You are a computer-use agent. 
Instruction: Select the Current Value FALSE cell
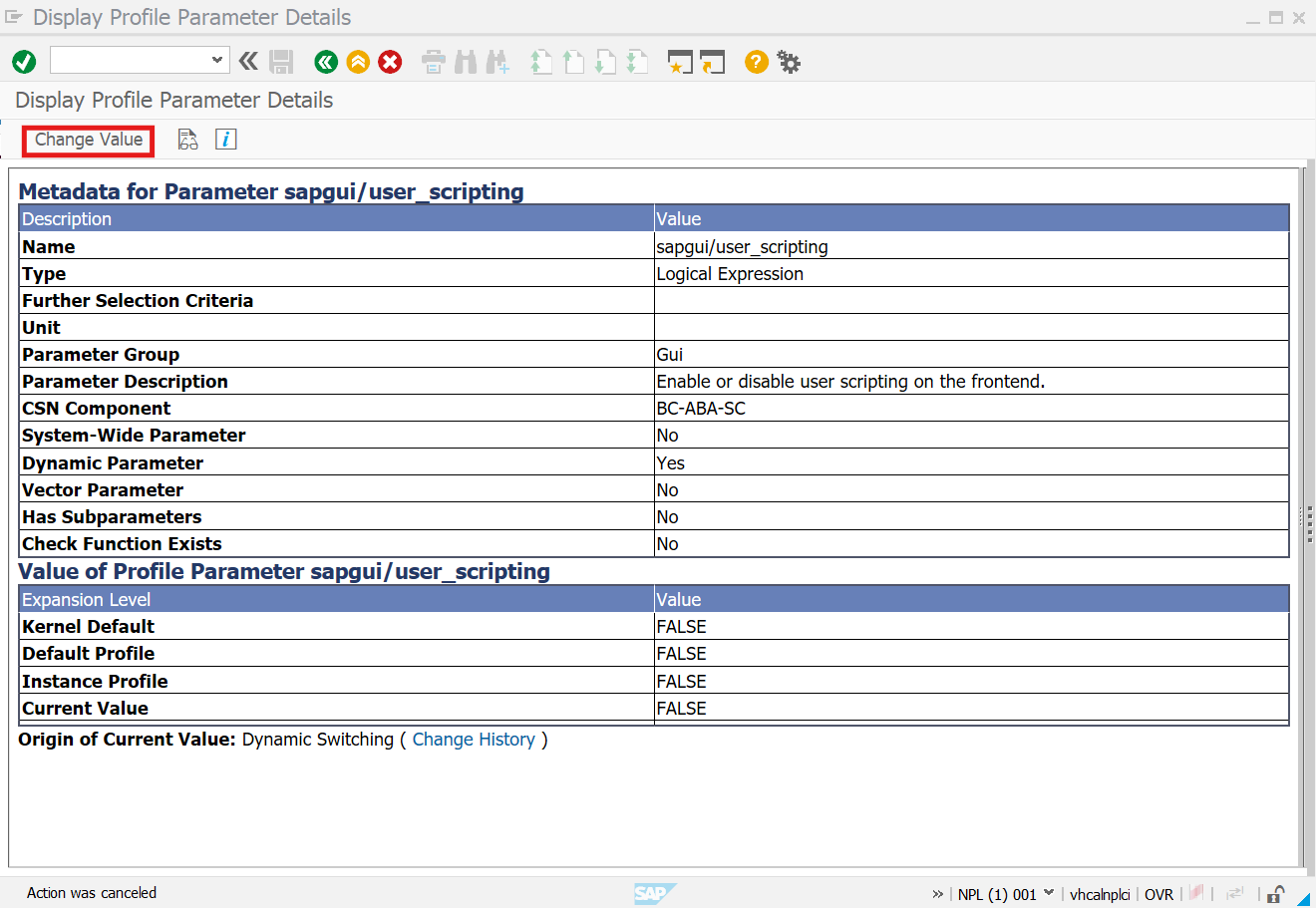pyautogui.click(x=971, y=708)
